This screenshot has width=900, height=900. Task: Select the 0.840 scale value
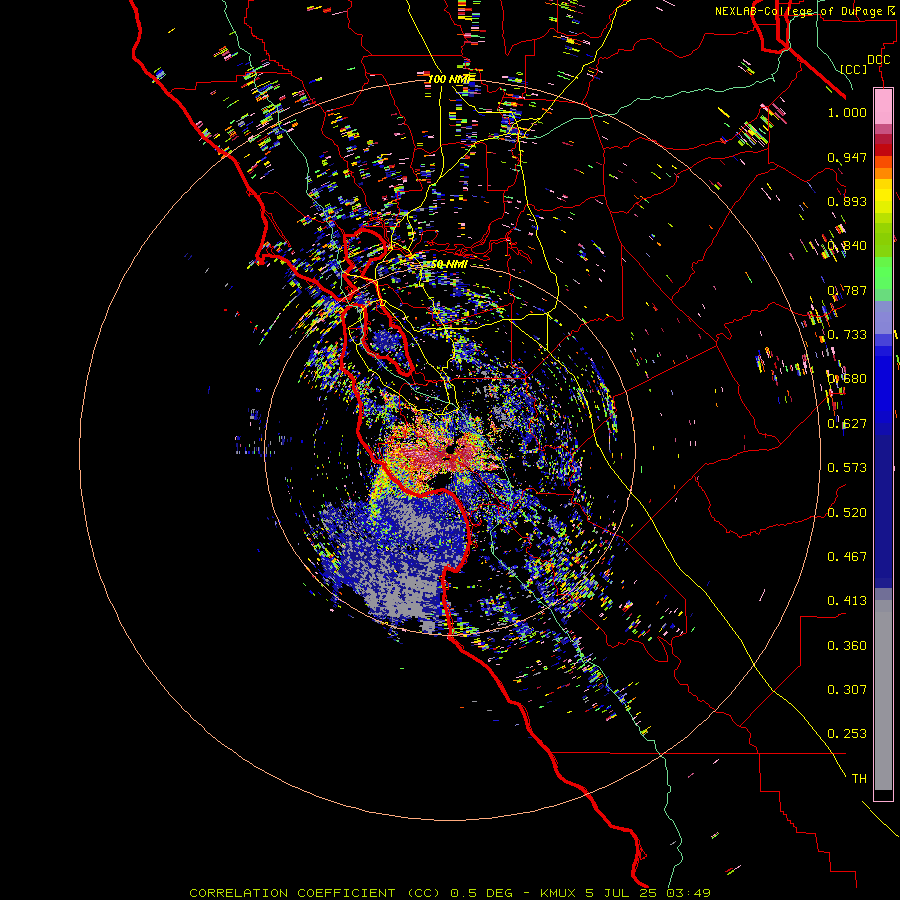pyautogui.click(x=847, y=246)
